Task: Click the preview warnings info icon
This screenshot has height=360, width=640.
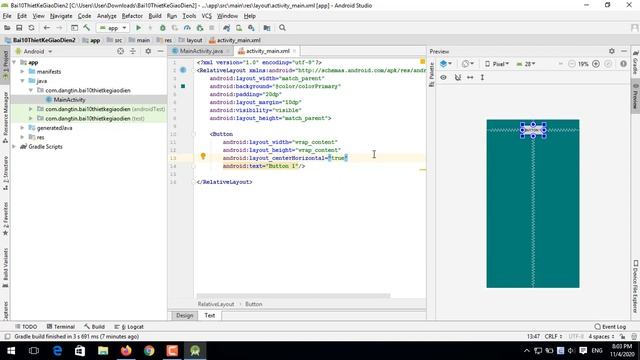Action: [623, 64]
